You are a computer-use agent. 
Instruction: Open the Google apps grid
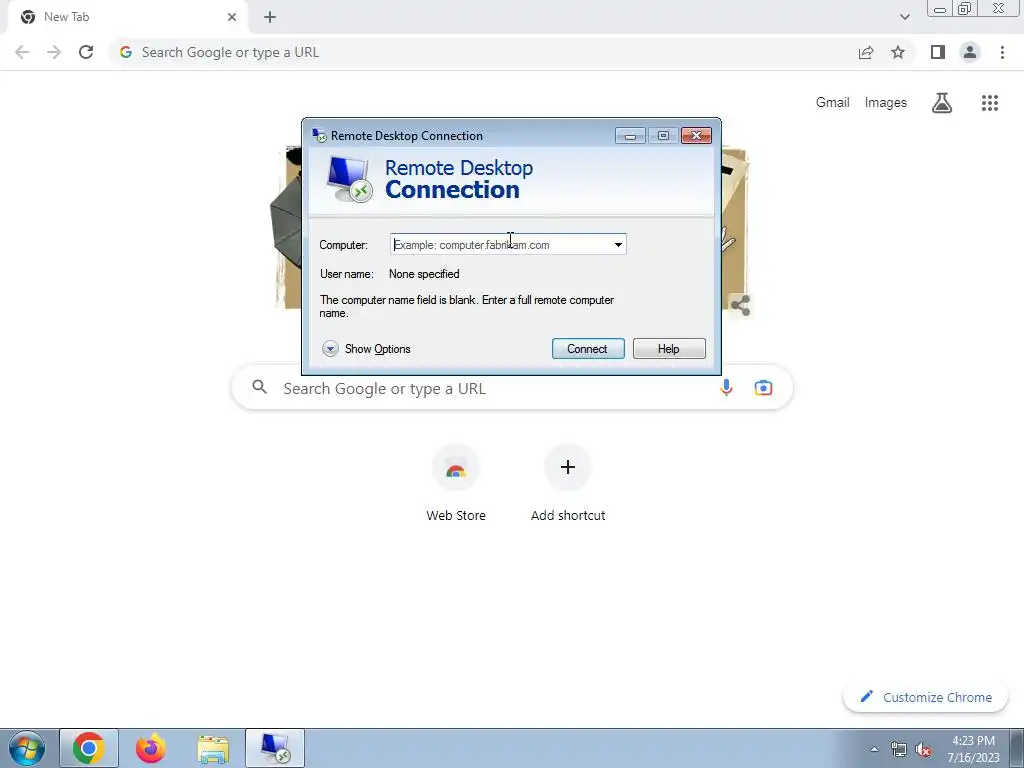click(990, 103)
